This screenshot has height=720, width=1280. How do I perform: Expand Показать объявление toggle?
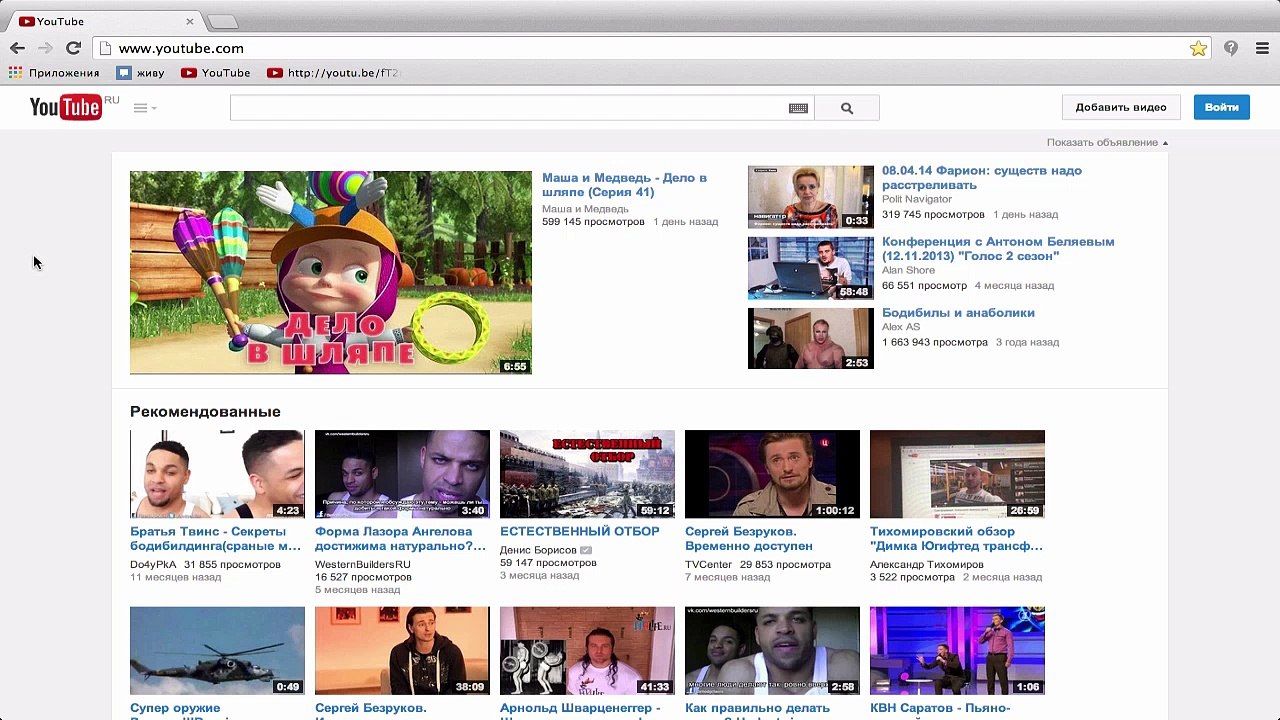(x=1107, y=142)
